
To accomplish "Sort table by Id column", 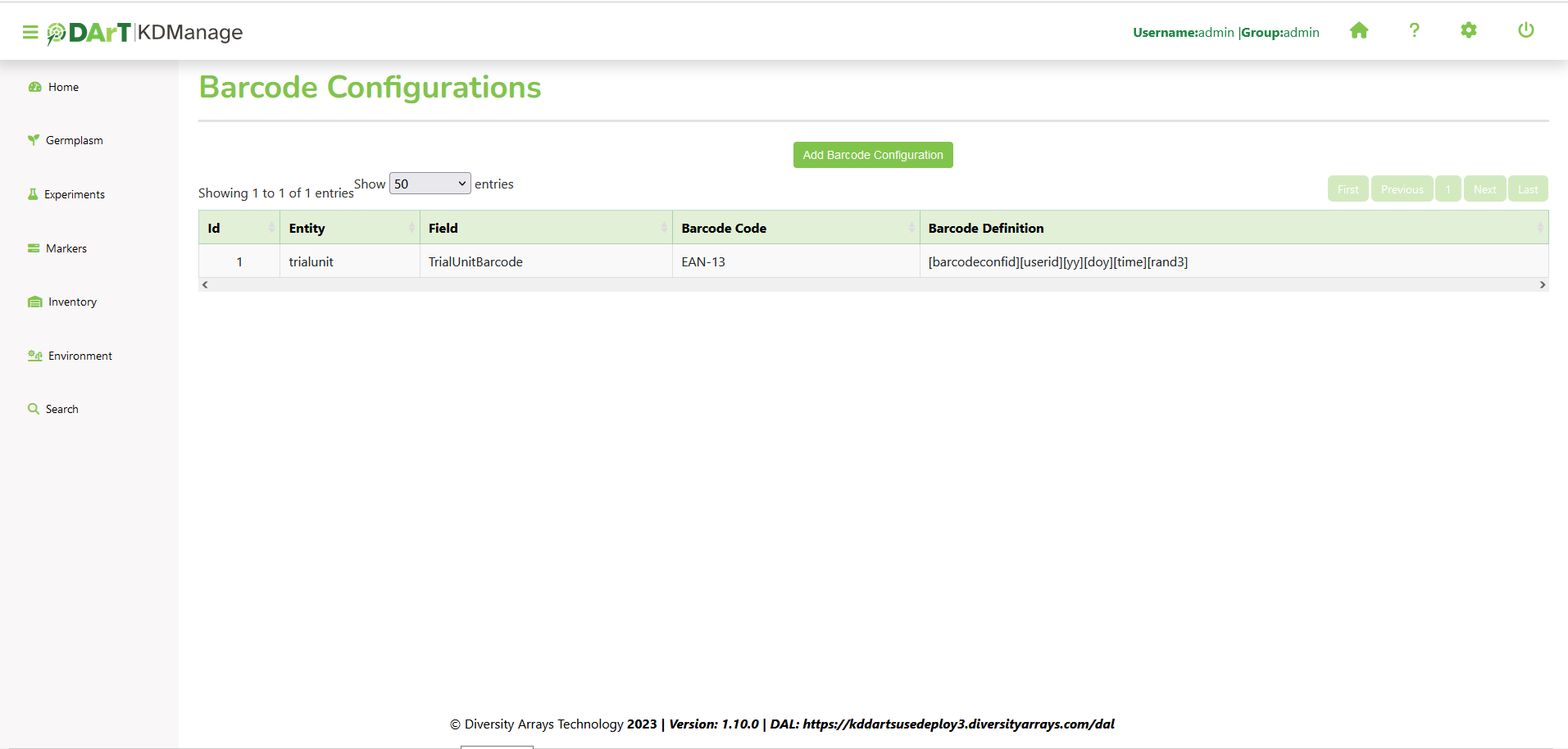I will 239,228.
